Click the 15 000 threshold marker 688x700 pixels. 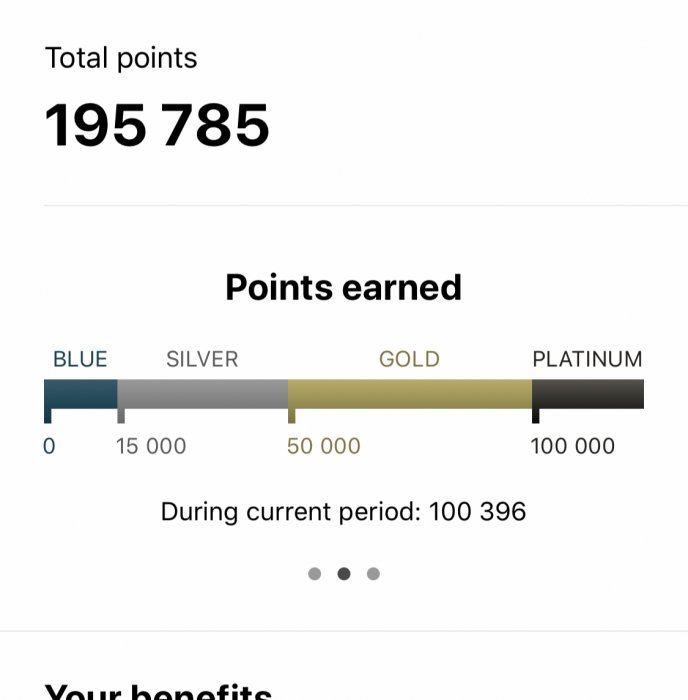pyautogui.click(x=151, y=446)
